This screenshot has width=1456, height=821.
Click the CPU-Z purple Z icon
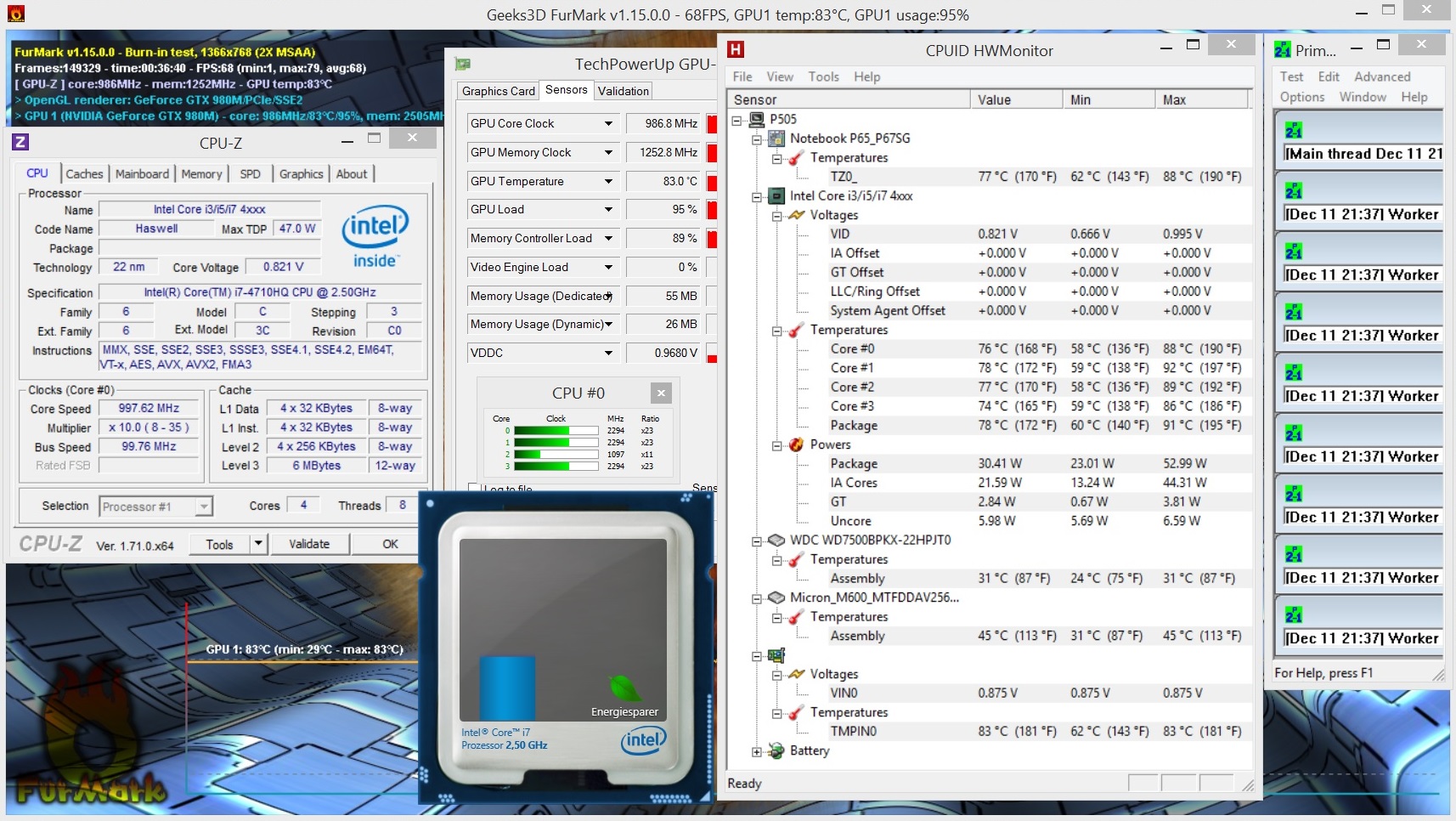click(21, 142)
